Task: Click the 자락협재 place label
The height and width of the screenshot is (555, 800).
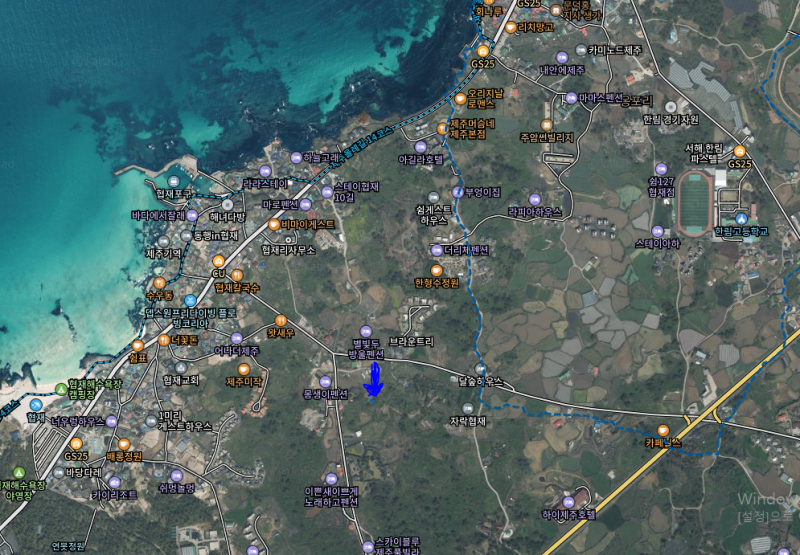Action: coord(467,421)
